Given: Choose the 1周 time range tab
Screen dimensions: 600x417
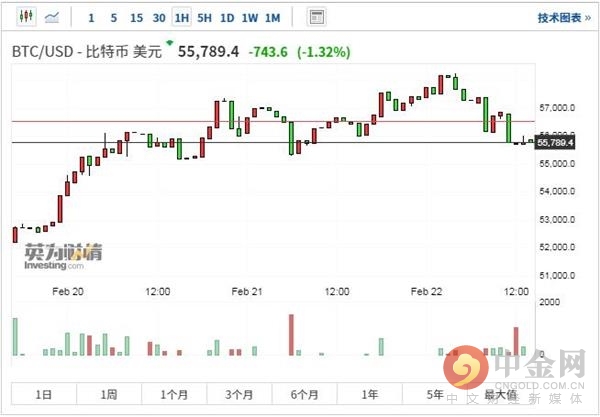Looking at the screenshot, I should (x=109, y=394).
